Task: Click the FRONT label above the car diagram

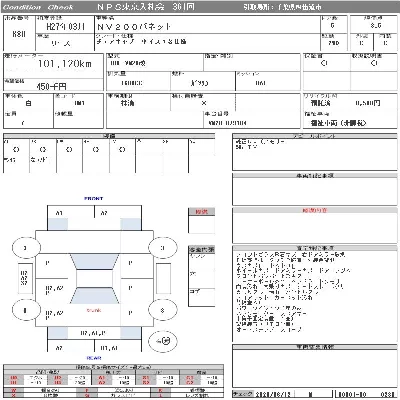Action: [94, 199]
